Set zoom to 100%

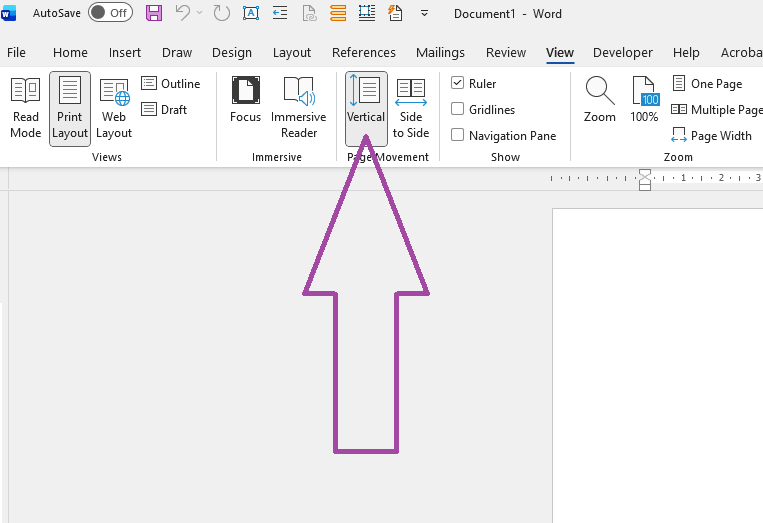click(x=644, y=100)
